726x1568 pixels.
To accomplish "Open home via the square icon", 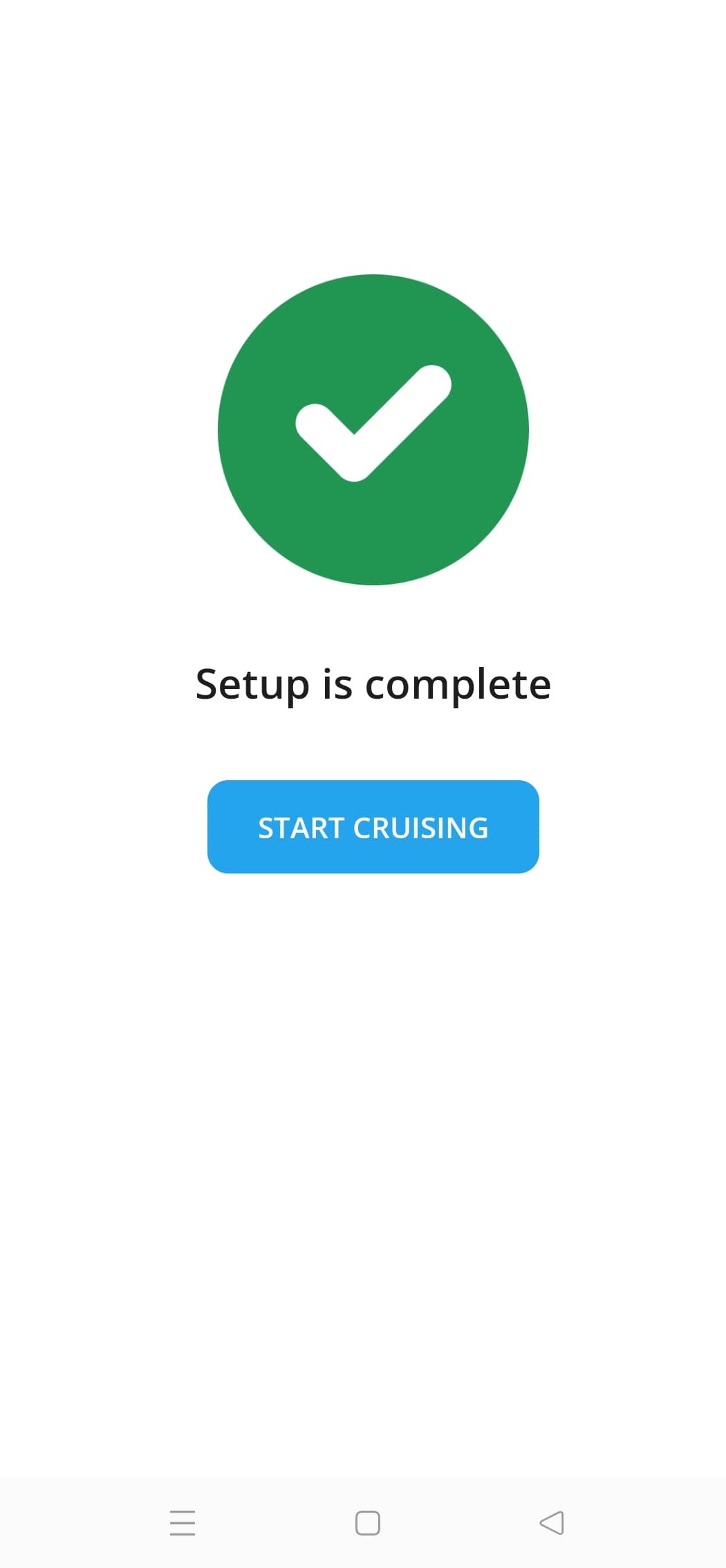I will pyautogui.click(x=367, y=1522).
